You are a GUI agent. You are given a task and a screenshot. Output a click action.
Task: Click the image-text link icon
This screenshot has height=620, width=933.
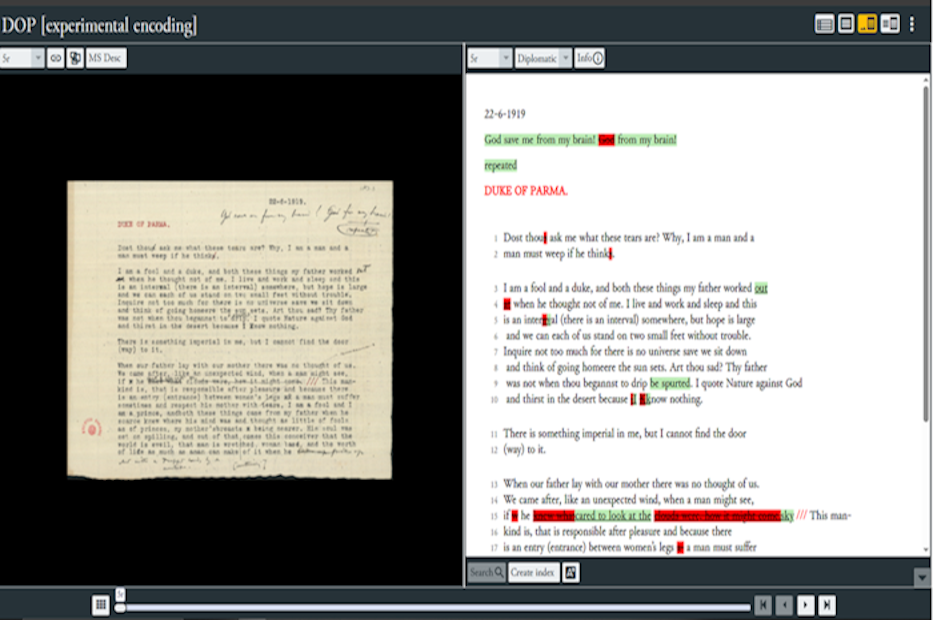(56, 59)
